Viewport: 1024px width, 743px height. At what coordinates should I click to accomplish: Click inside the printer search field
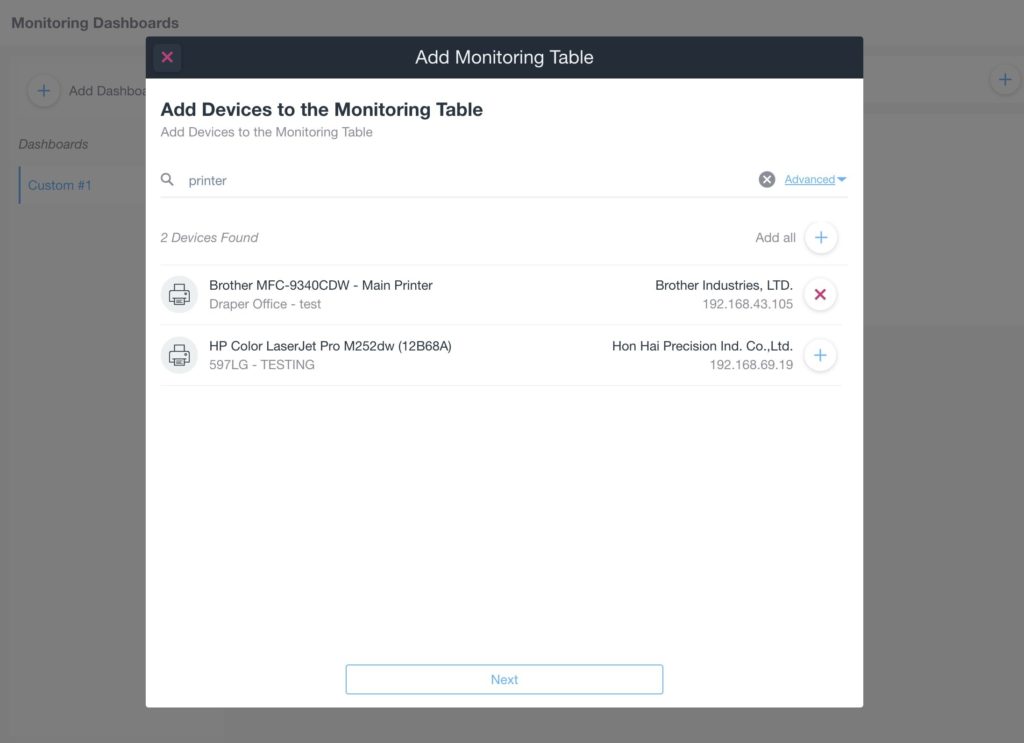[x=467, y=180]
